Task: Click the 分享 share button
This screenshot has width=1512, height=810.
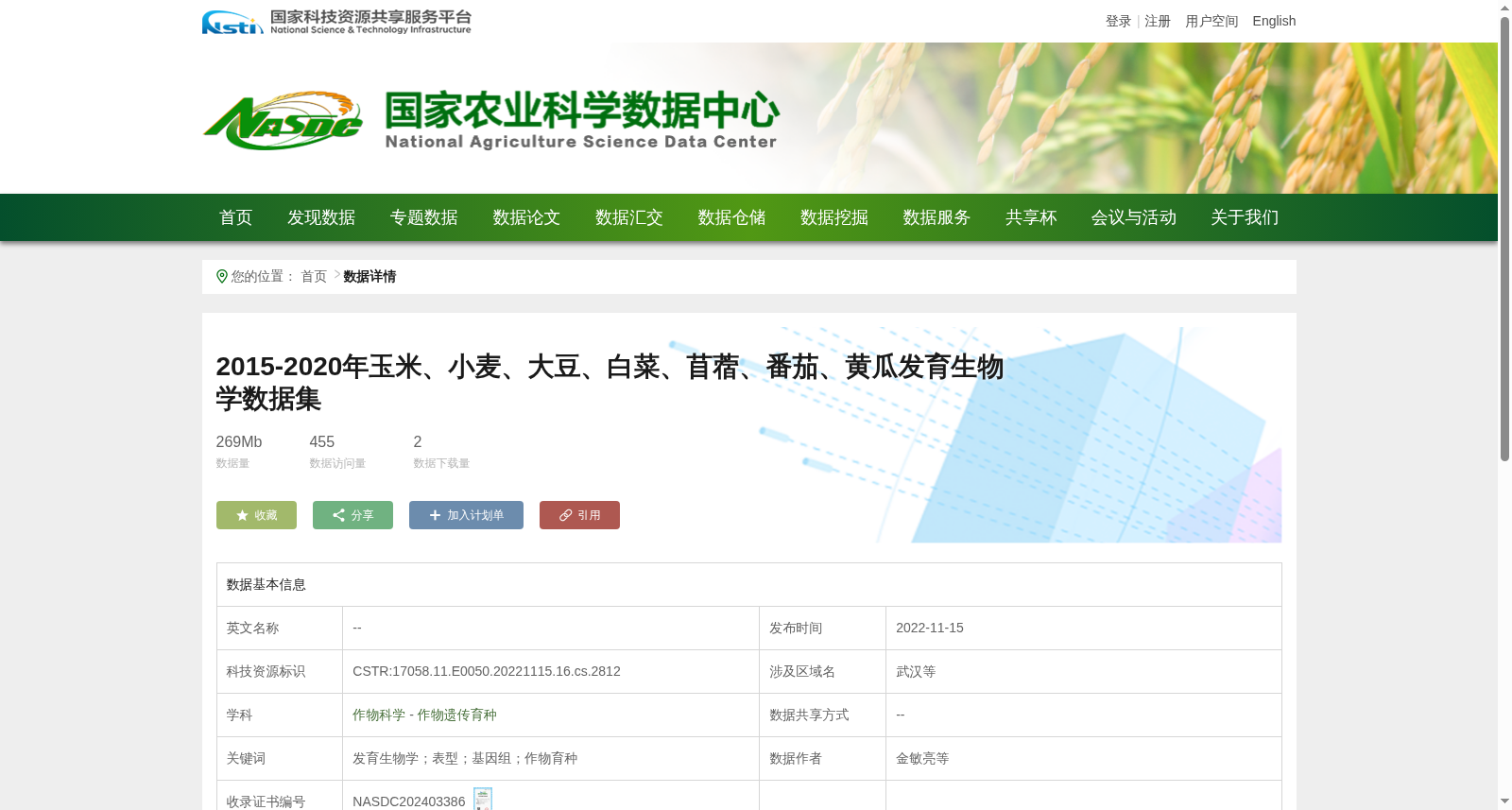Action: click(352, 515)
